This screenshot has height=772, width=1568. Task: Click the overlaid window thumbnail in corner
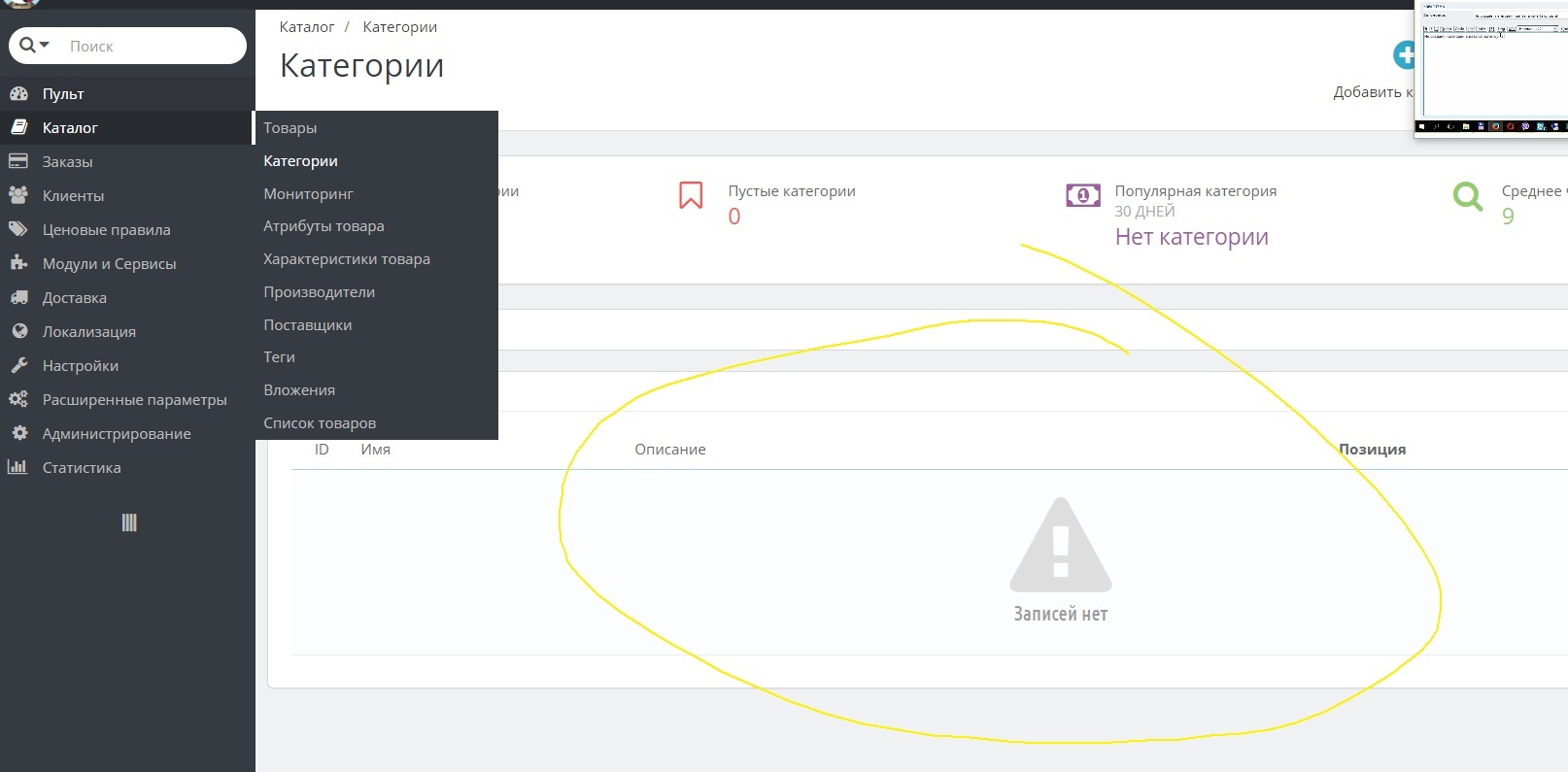(x=1491, y=68)
